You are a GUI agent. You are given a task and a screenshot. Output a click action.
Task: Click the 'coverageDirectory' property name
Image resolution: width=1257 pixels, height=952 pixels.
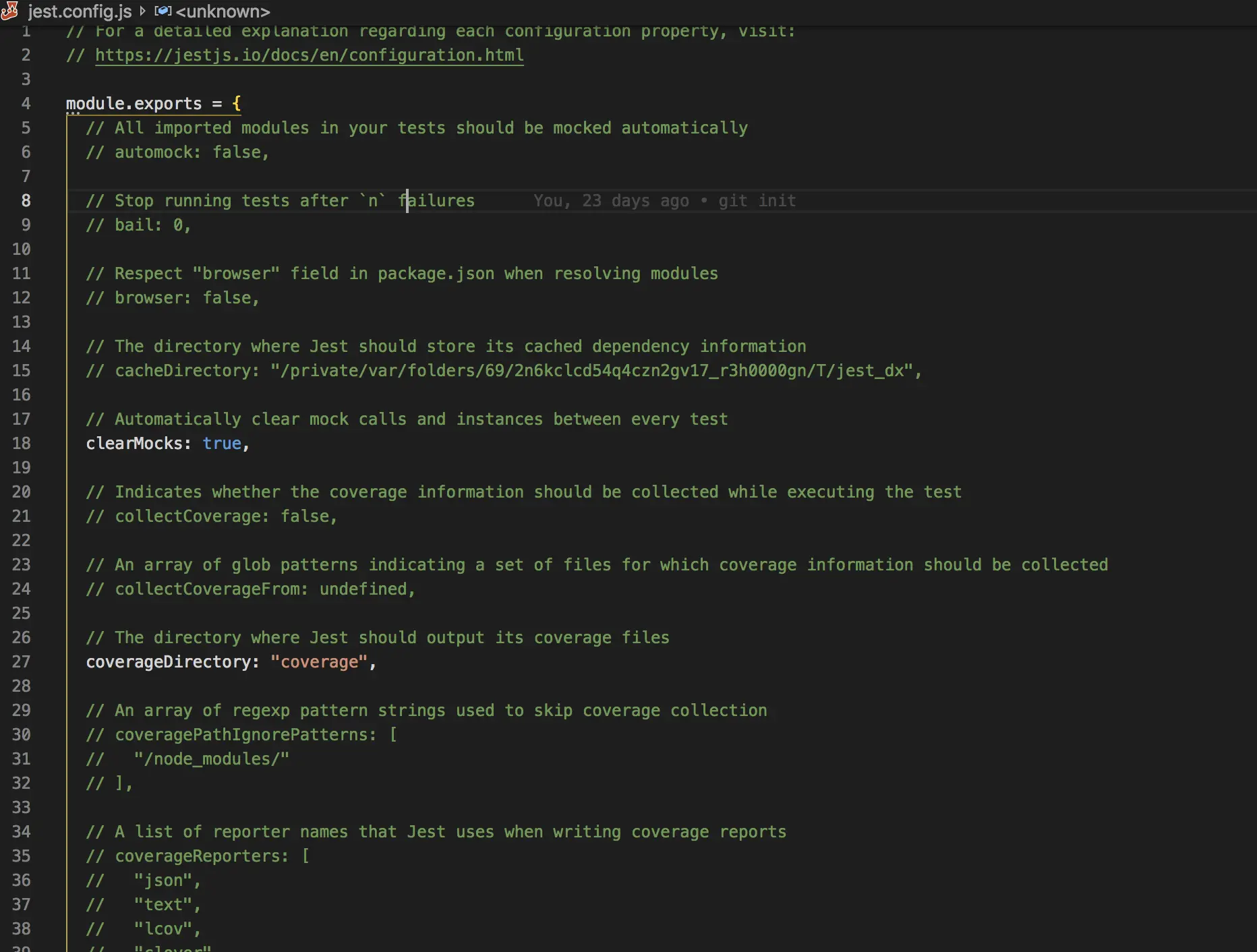169,662
